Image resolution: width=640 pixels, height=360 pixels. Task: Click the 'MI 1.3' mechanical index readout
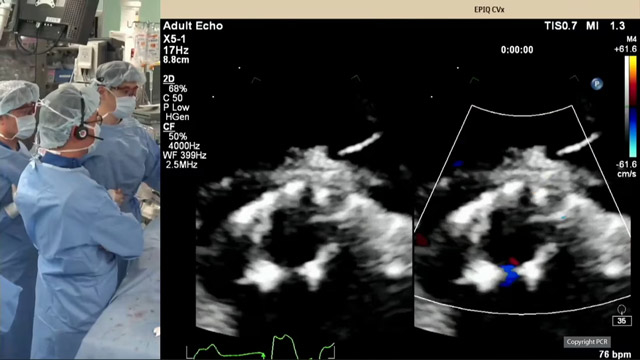[606, 26]
